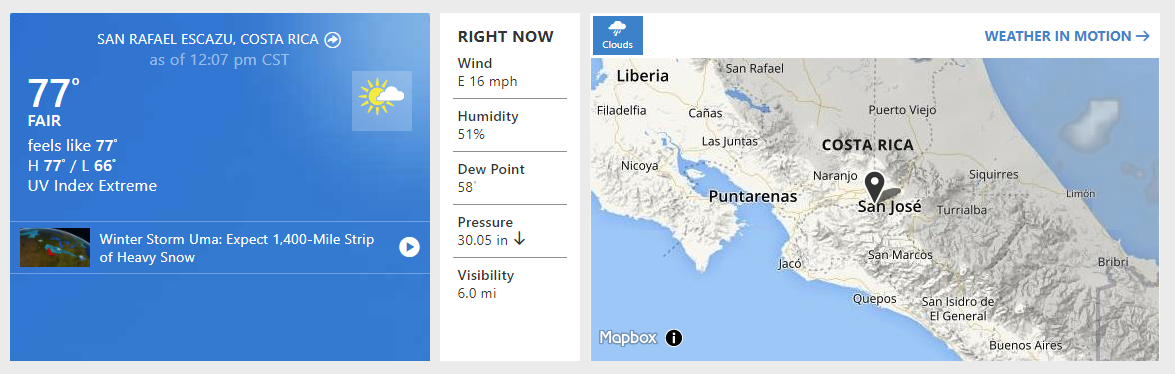
Task: Click the Mapbox info icon
Action: (x=674, y=338)
